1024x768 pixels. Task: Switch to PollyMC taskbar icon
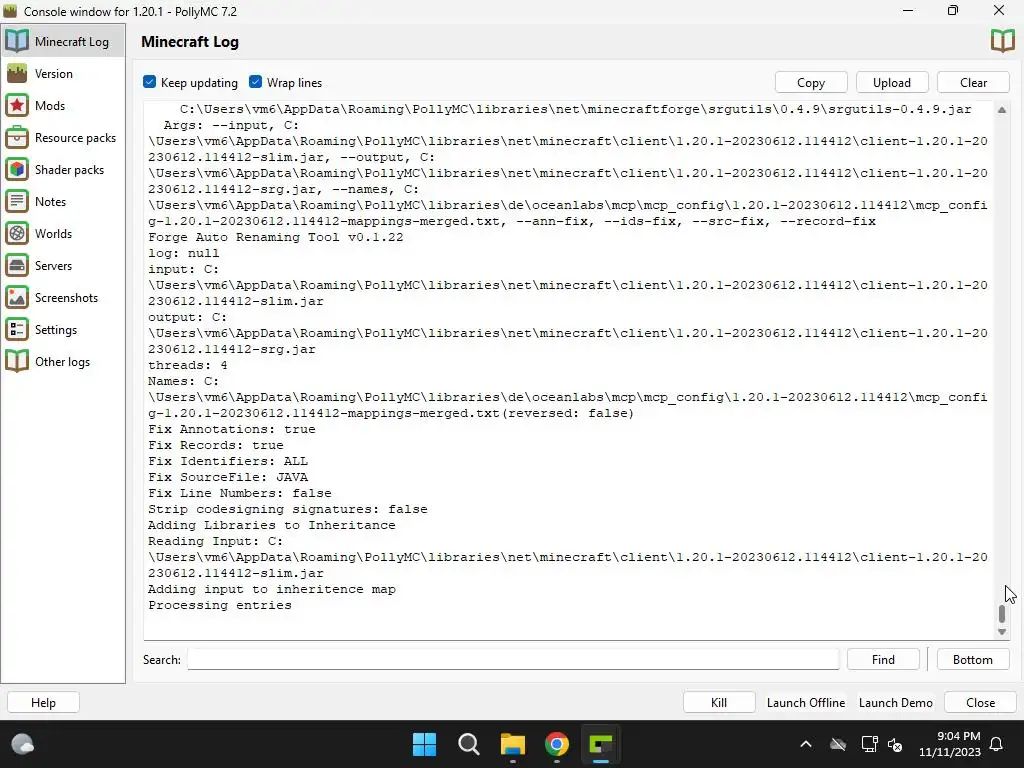coord(601,744)
